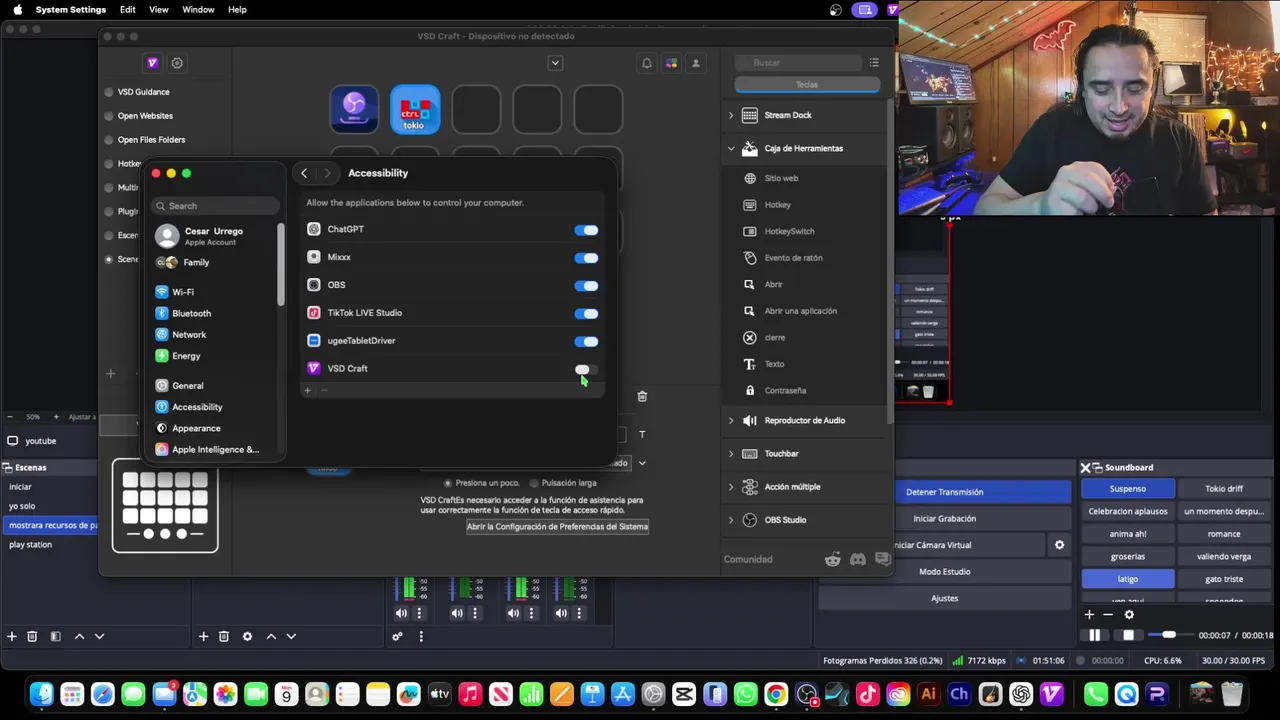The height and width of the screenshot is (720, 1280).
Task: Stop the Soundboard playback
Action: pos(1129,635)
